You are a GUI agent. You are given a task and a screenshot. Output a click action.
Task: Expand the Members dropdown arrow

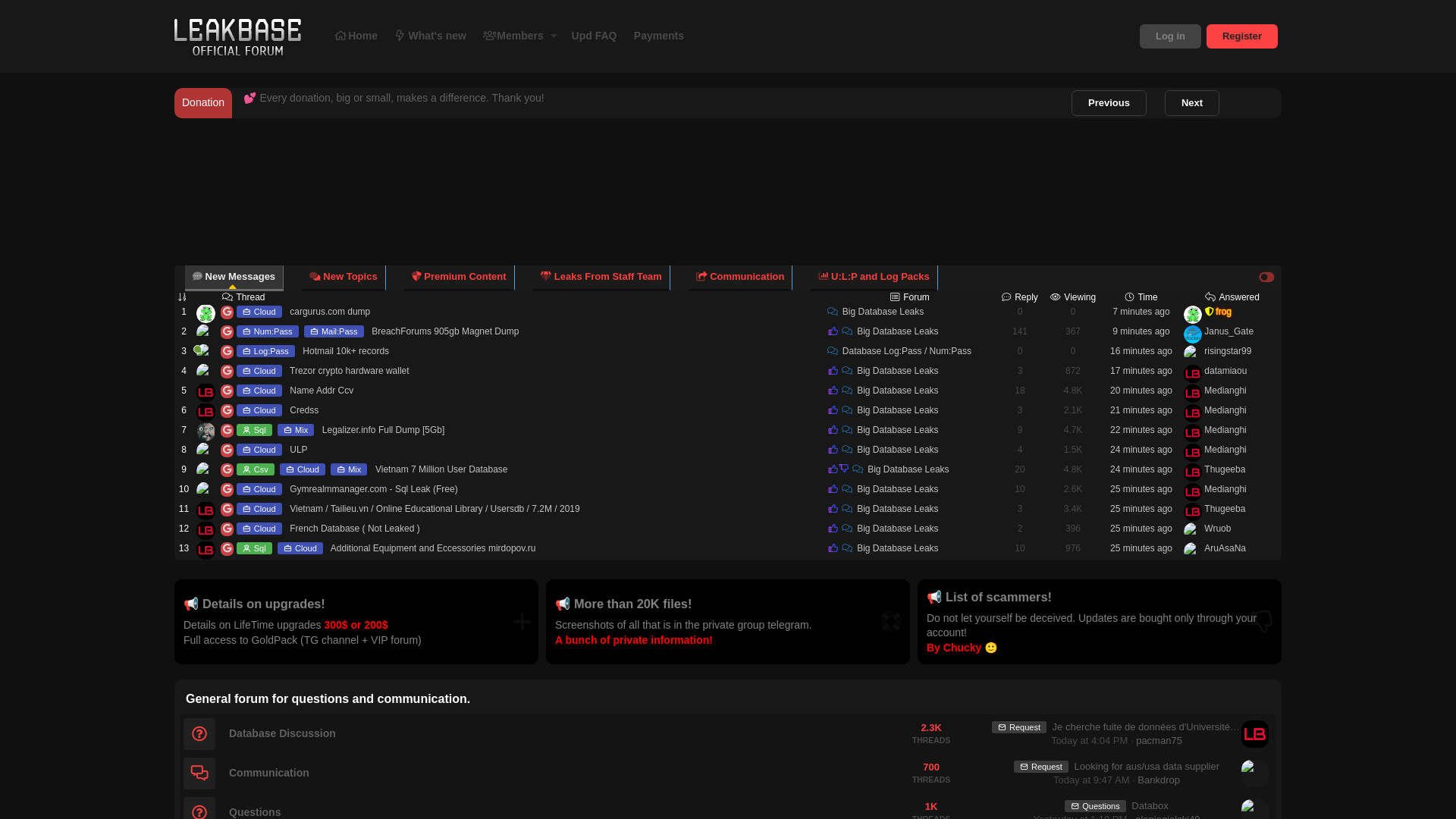click(554, 36)
